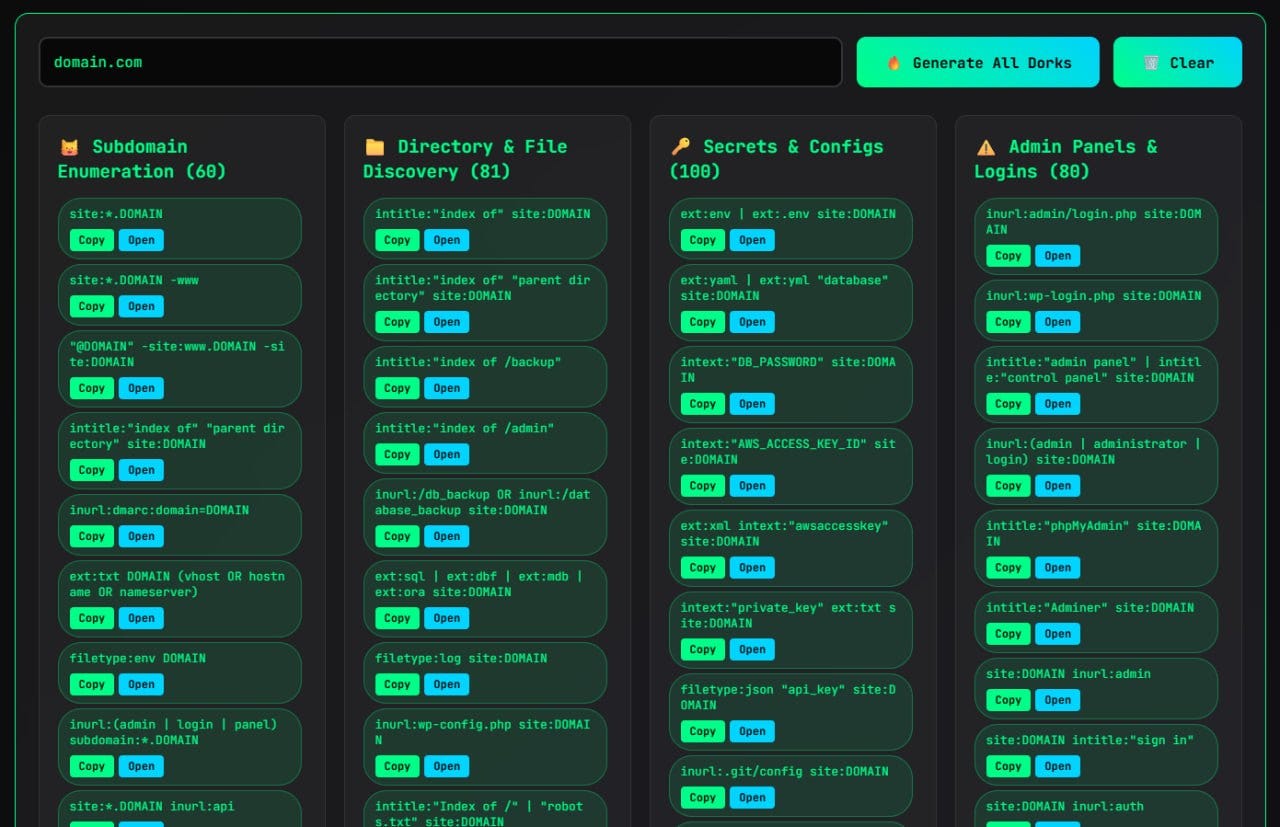Copy the "@DOMAIN" -site:www.DOMAIN dork
The image size is (1280, 827).
tap(92, 388)
